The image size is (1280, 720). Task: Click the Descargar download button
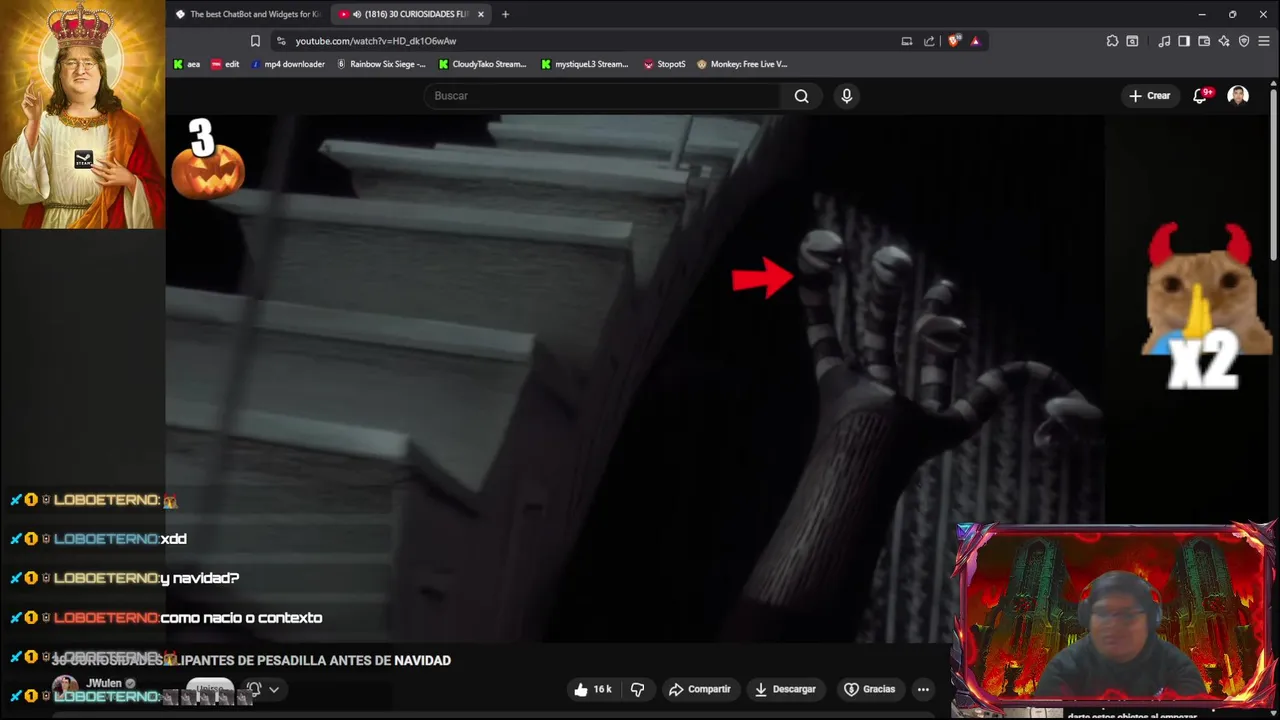pyautogui.click(x=786, y=689)
